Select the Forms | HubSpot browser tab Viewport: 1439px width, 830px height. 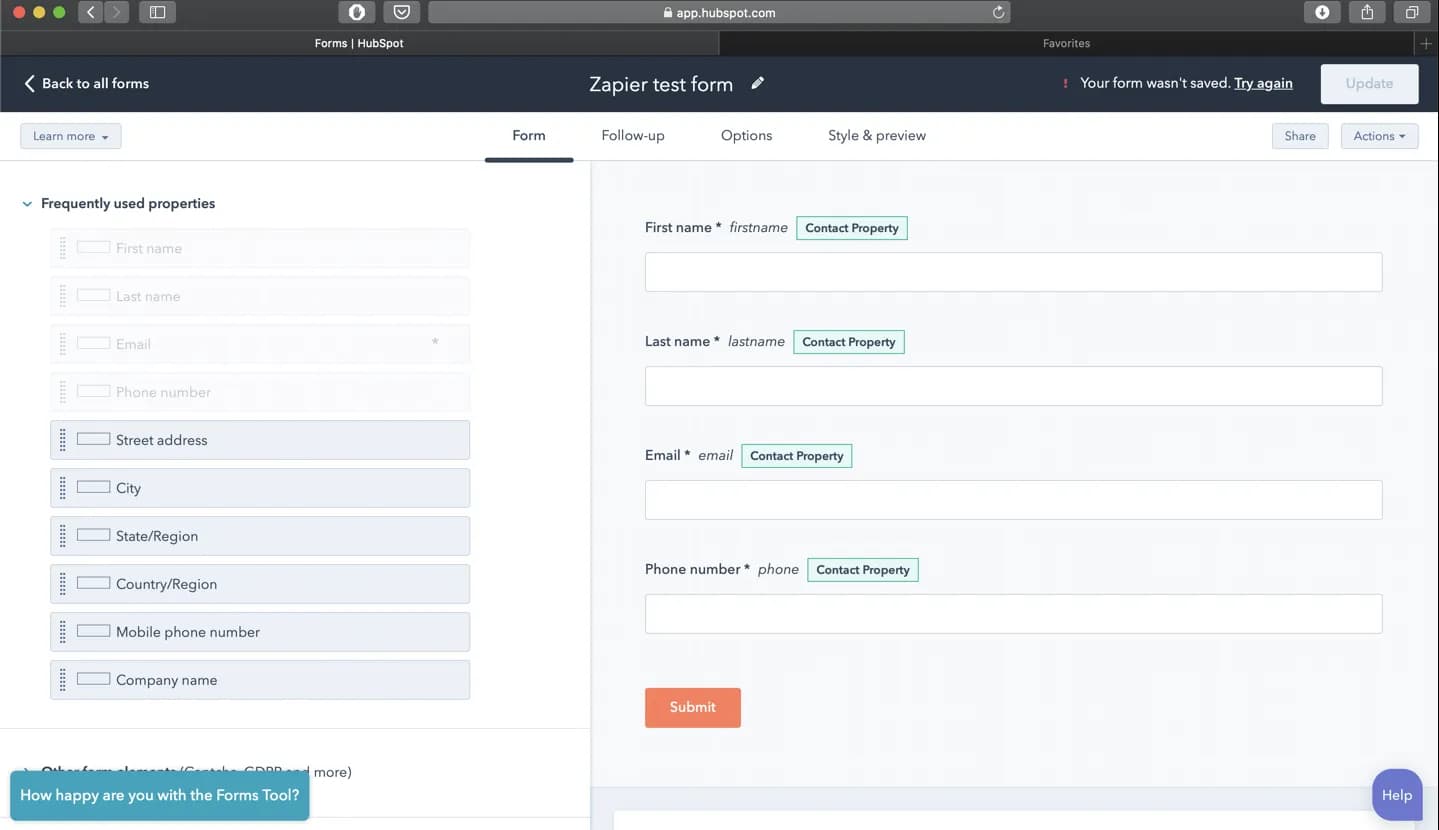(x=359, y=43)
